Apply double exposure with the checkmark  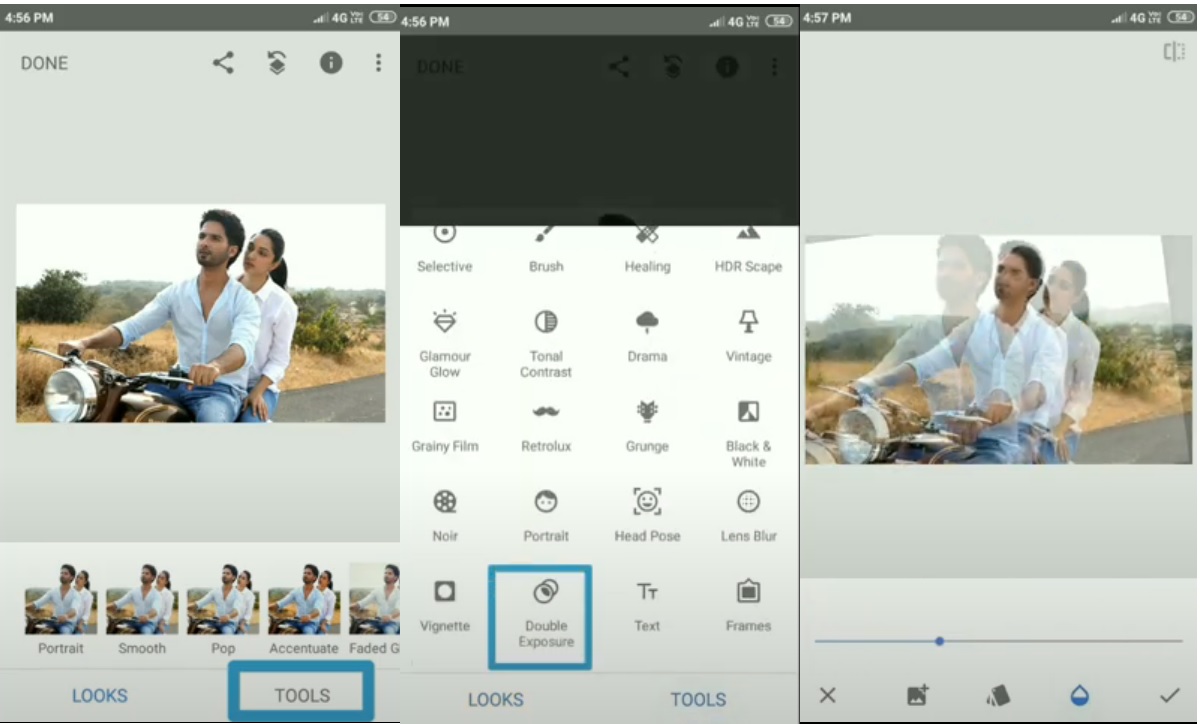point(1169,695)
